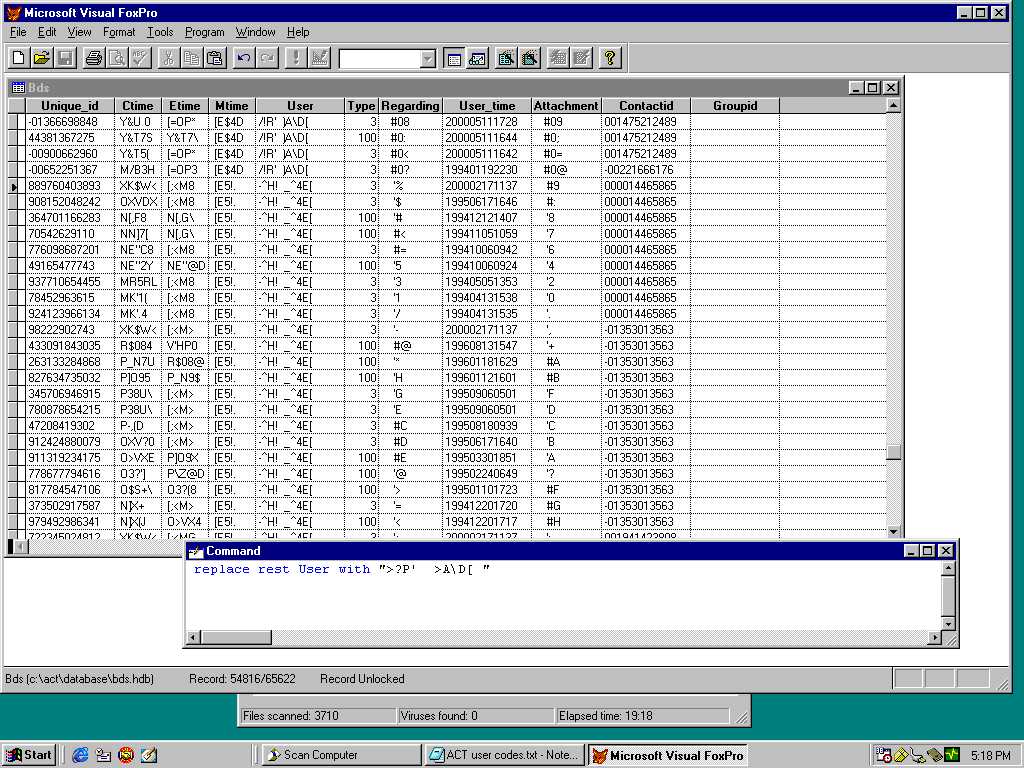Click the Form Wizard toolbar icon
Screen dimensions: 1024x768
[x=506, y=58]
